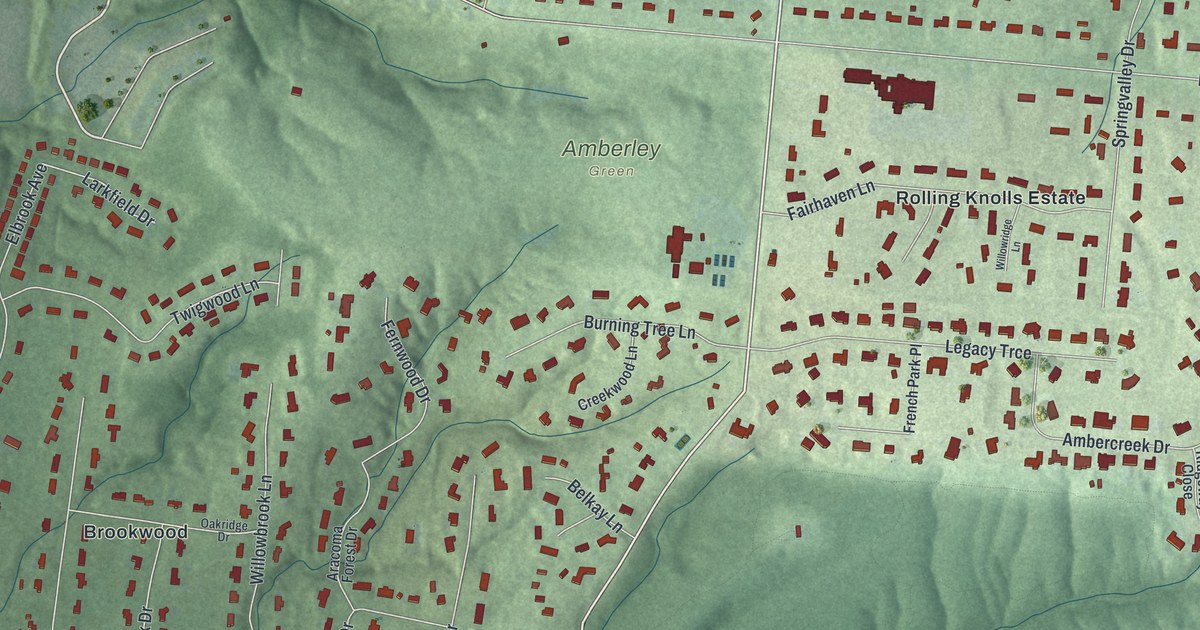Screen dimensions: 1200x630
Task: Click the large dark red building complex north of Fairhaven Ln
Action: 890,89
